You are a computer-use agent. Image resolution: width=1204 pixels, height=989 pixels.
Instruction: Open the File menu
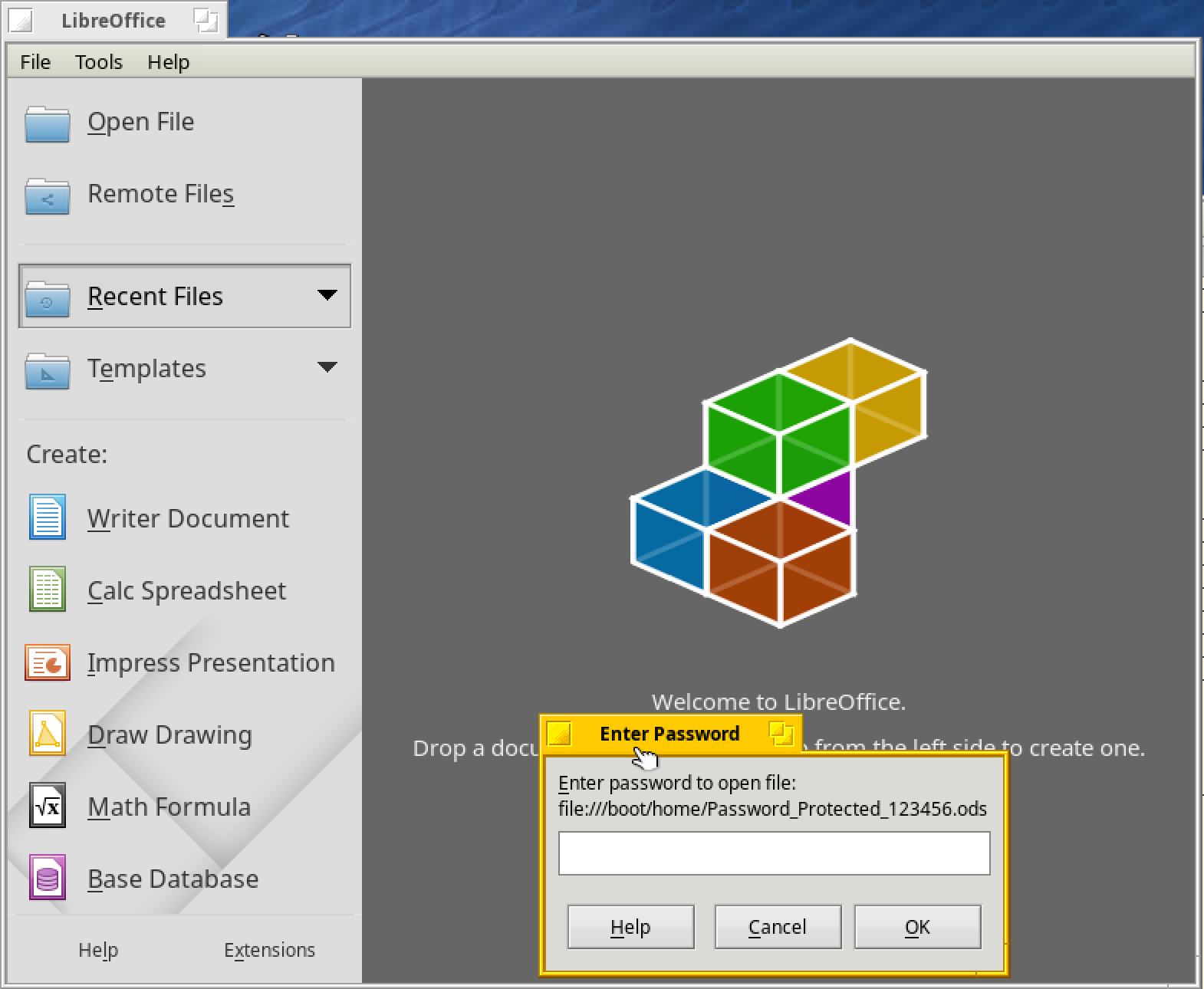tap(35, 62)
